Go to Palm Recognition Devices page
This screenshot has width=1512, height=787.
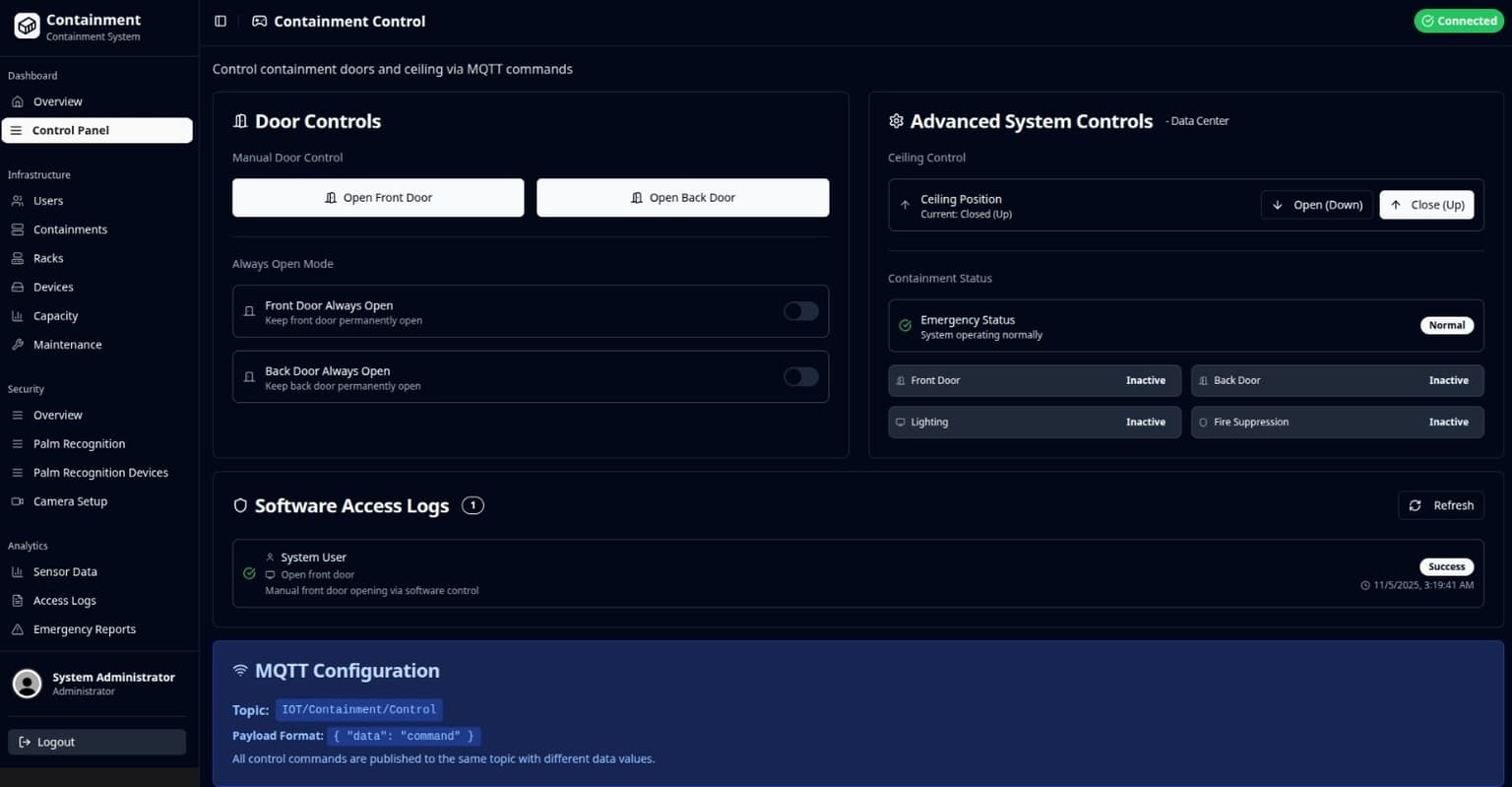(99, 473)
